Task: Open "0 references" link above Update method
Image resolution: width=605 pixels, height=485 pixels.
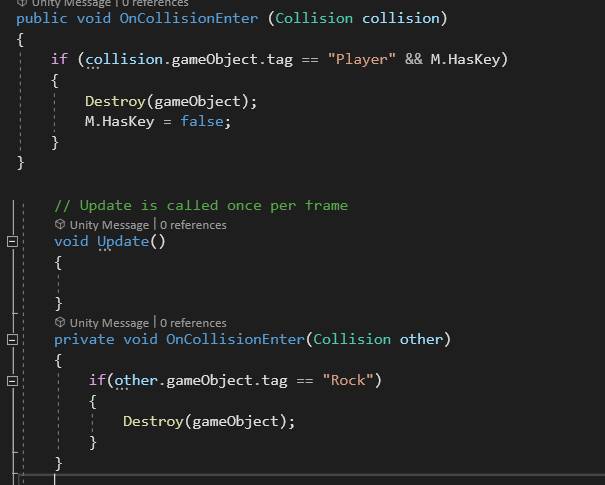Action: click(193, 225)
